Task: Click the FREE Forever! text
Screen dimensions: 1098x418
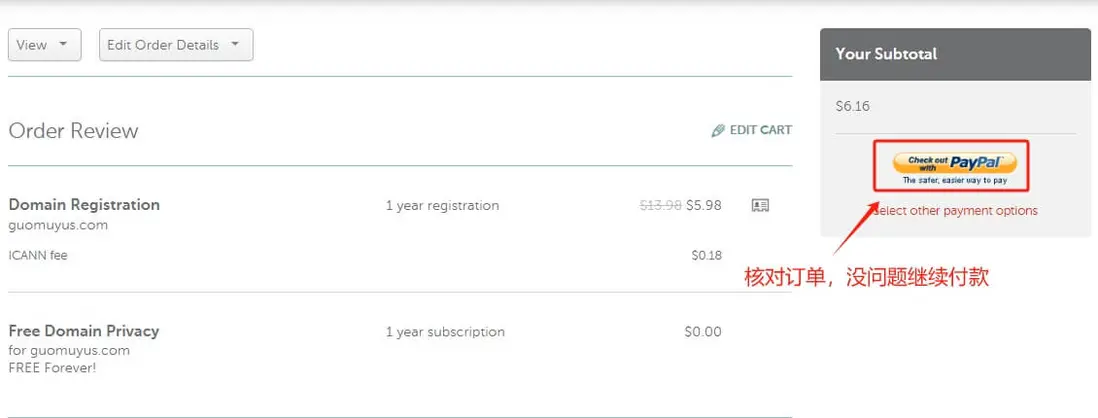Action: 52,367
